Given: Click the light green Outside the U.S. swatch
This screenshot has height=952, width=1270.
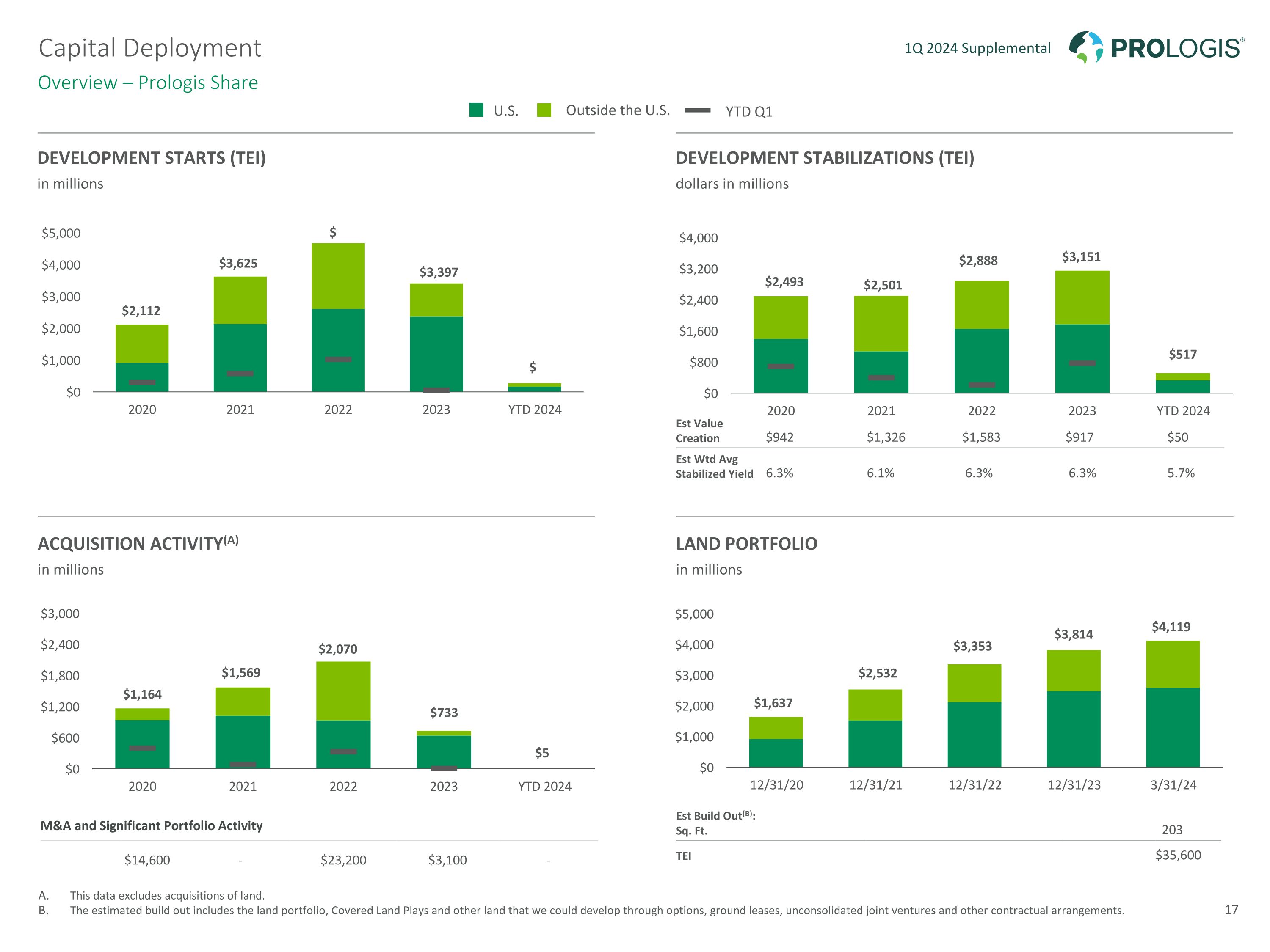Looking at the screenshot, I should click(544, 110).
